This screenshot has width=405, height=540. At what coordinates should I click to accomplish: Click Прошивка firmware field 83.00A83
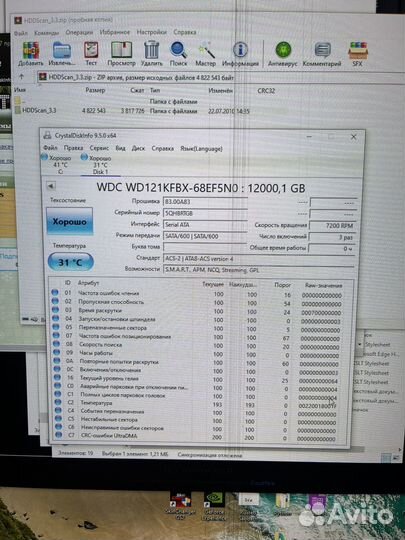tap(205, 201)
